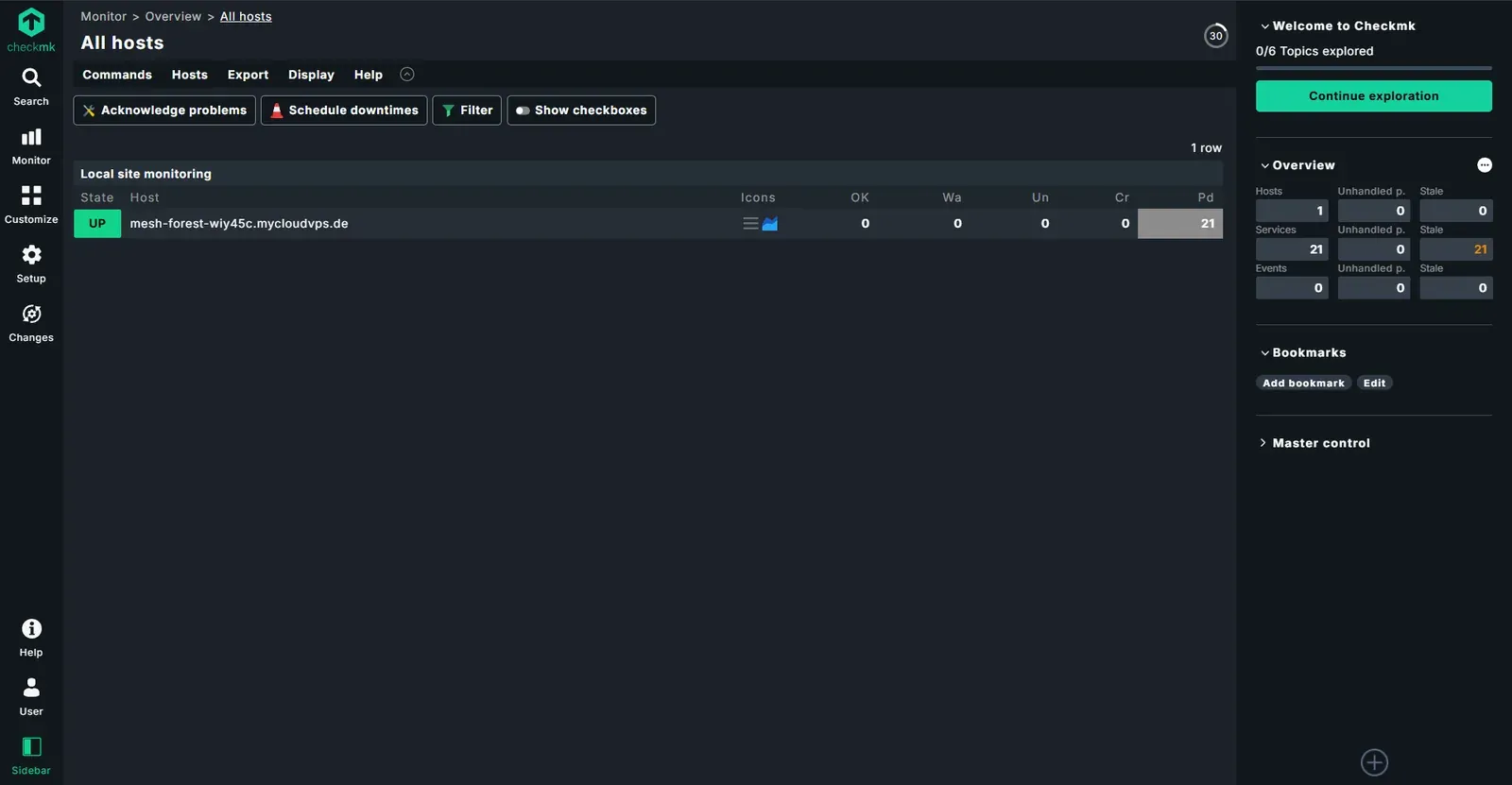Click Schedule downtimes button

(x=344, y=111)
